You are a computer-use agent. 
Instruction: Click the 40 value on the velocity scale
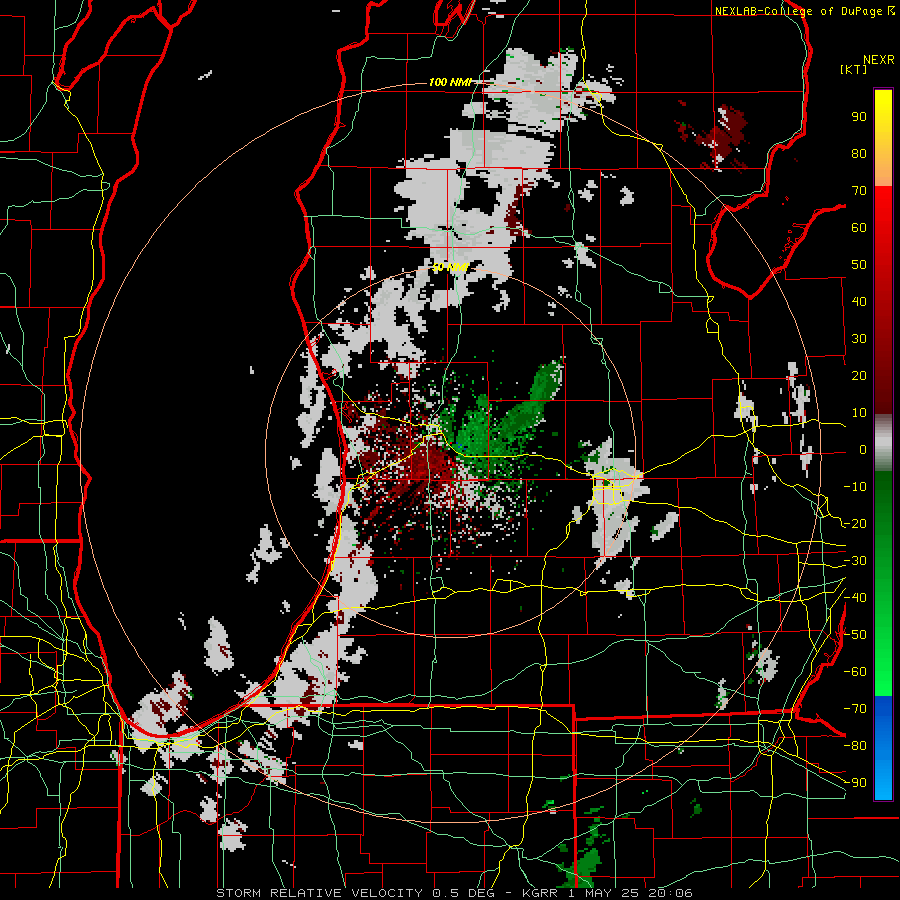(x=859, y=302)
